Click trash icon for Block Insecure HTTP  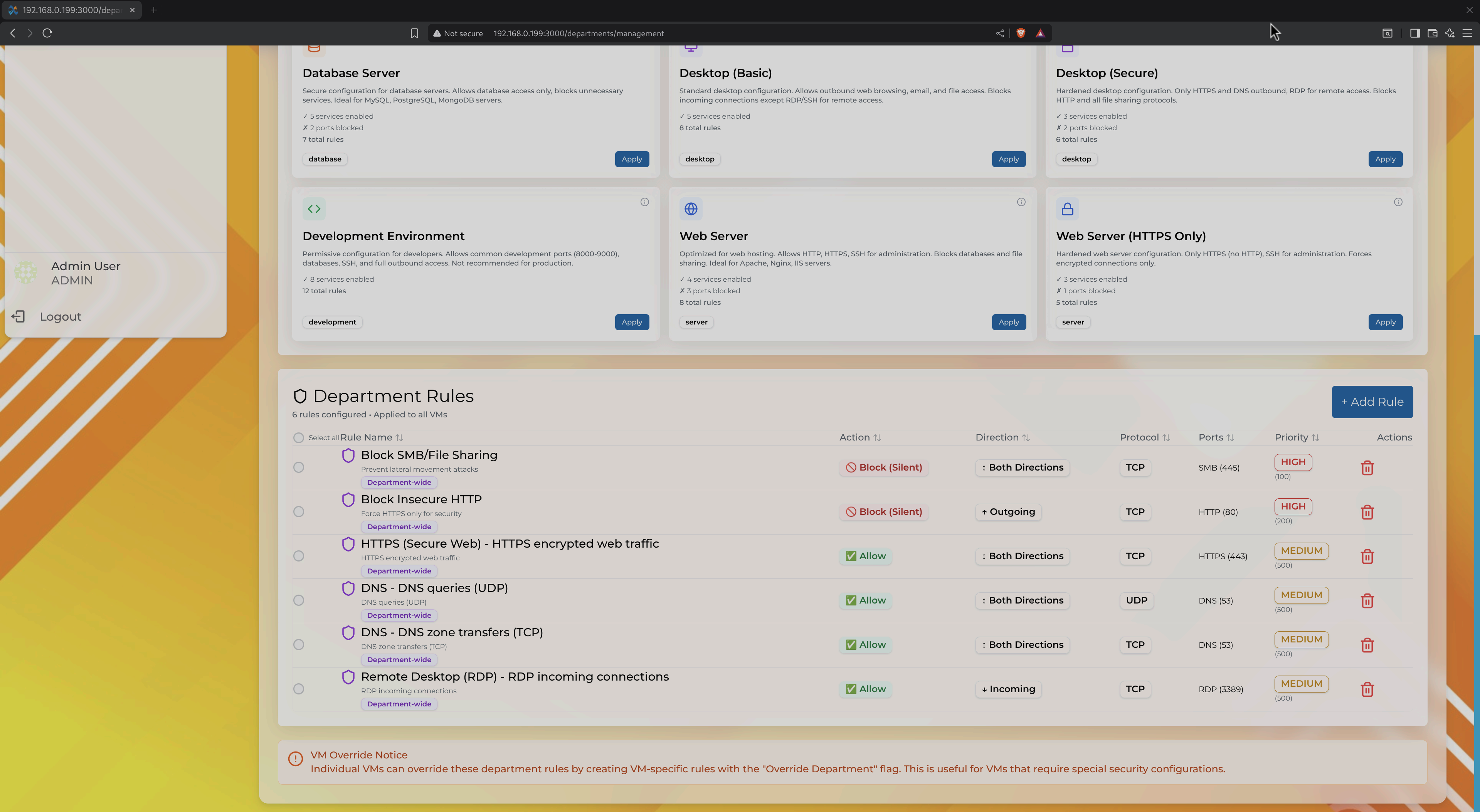coord(1367,512)
